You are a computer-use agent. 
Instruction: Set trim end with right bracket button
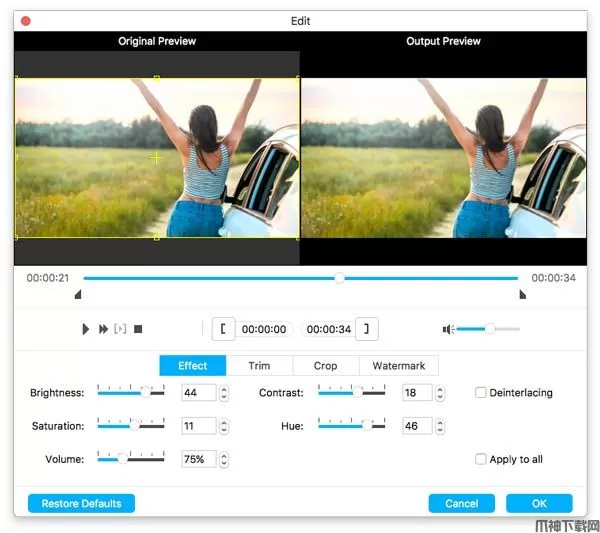[368, 329]
